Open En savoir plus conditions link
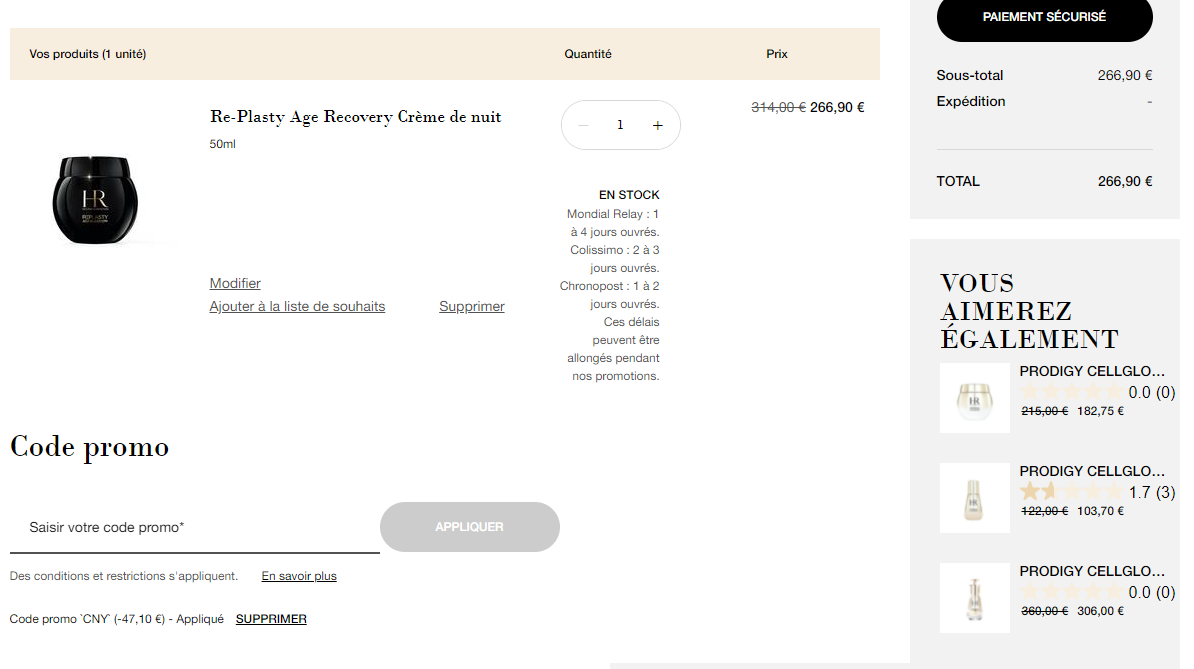Screen dimensions: 1194x669 (299, 576)
